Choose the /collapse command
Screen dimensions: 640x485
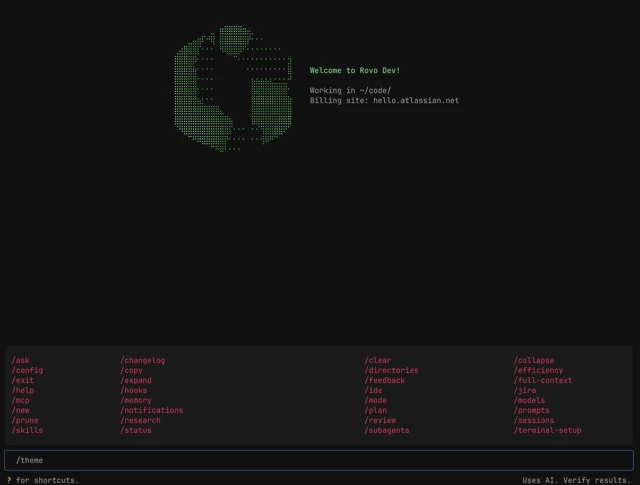tap(534, 360)
